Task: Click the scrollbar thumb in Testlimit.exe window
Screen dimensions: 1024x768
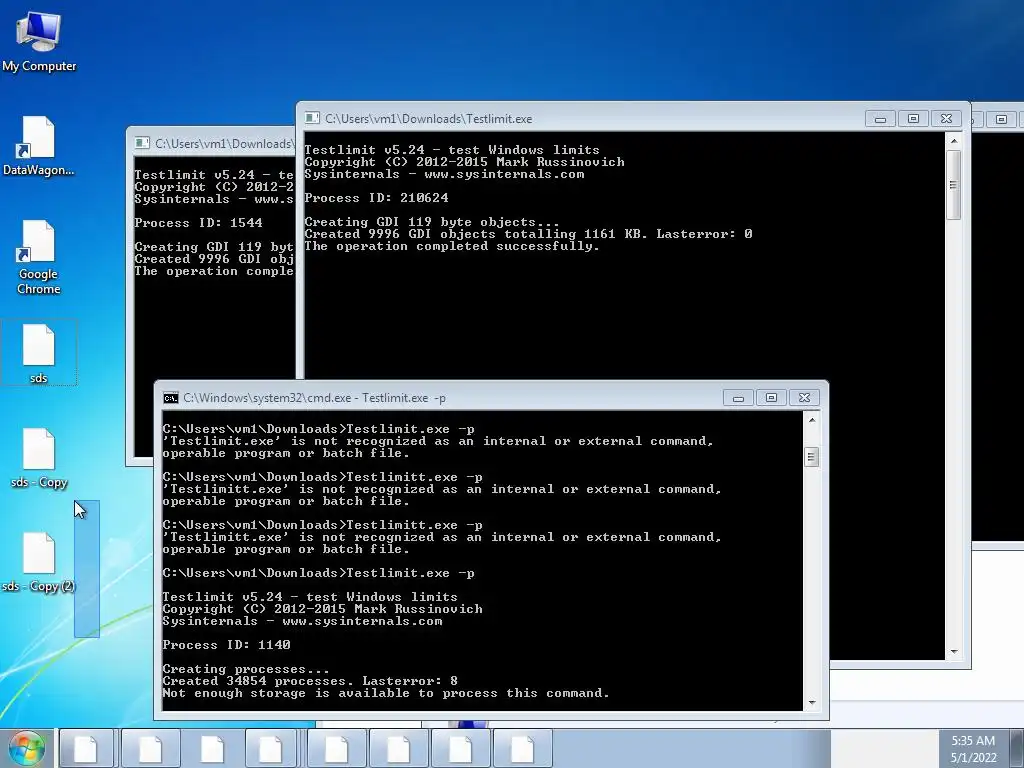Action: [x=954, y=185]
